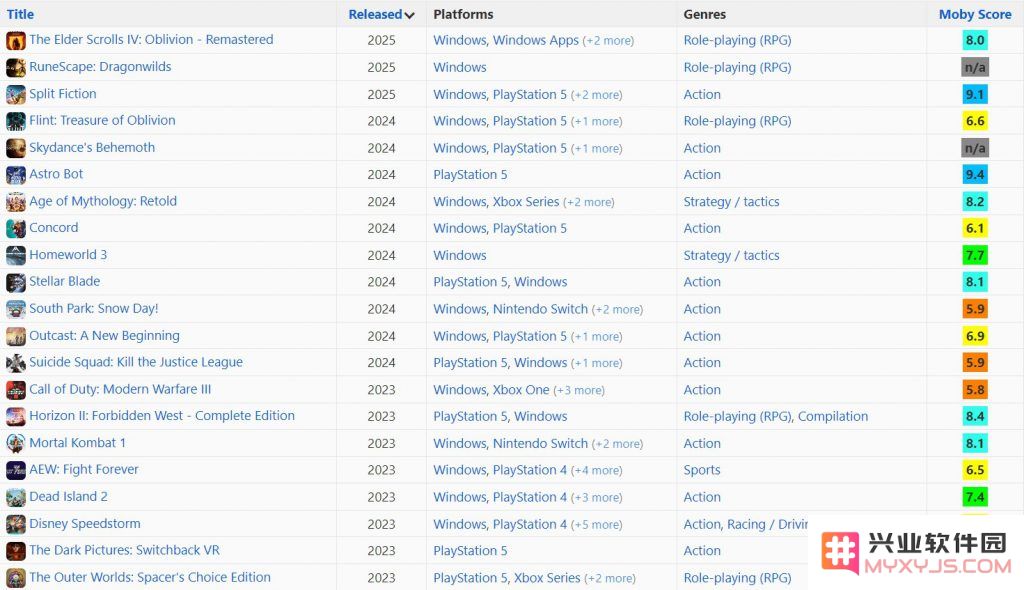Screen dimensions: 1024x590
Task: Click the Windows Apps platform for Oblivion Remastered
Action: [x=536, y=41]
